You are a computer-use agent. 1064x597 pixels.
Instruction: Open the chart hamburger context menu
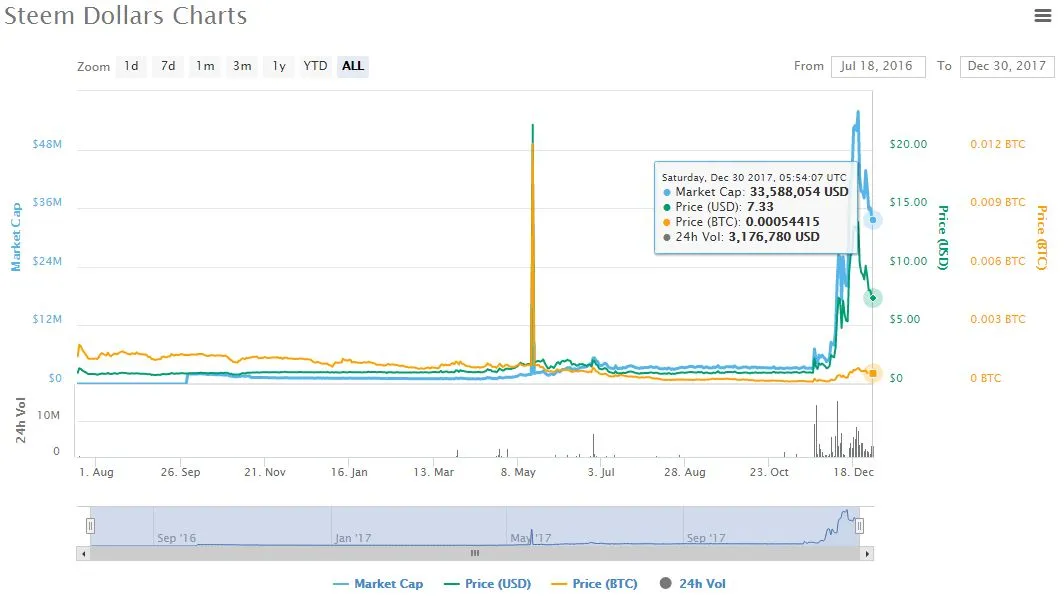pyautogui.click(x=1042, y=16)
